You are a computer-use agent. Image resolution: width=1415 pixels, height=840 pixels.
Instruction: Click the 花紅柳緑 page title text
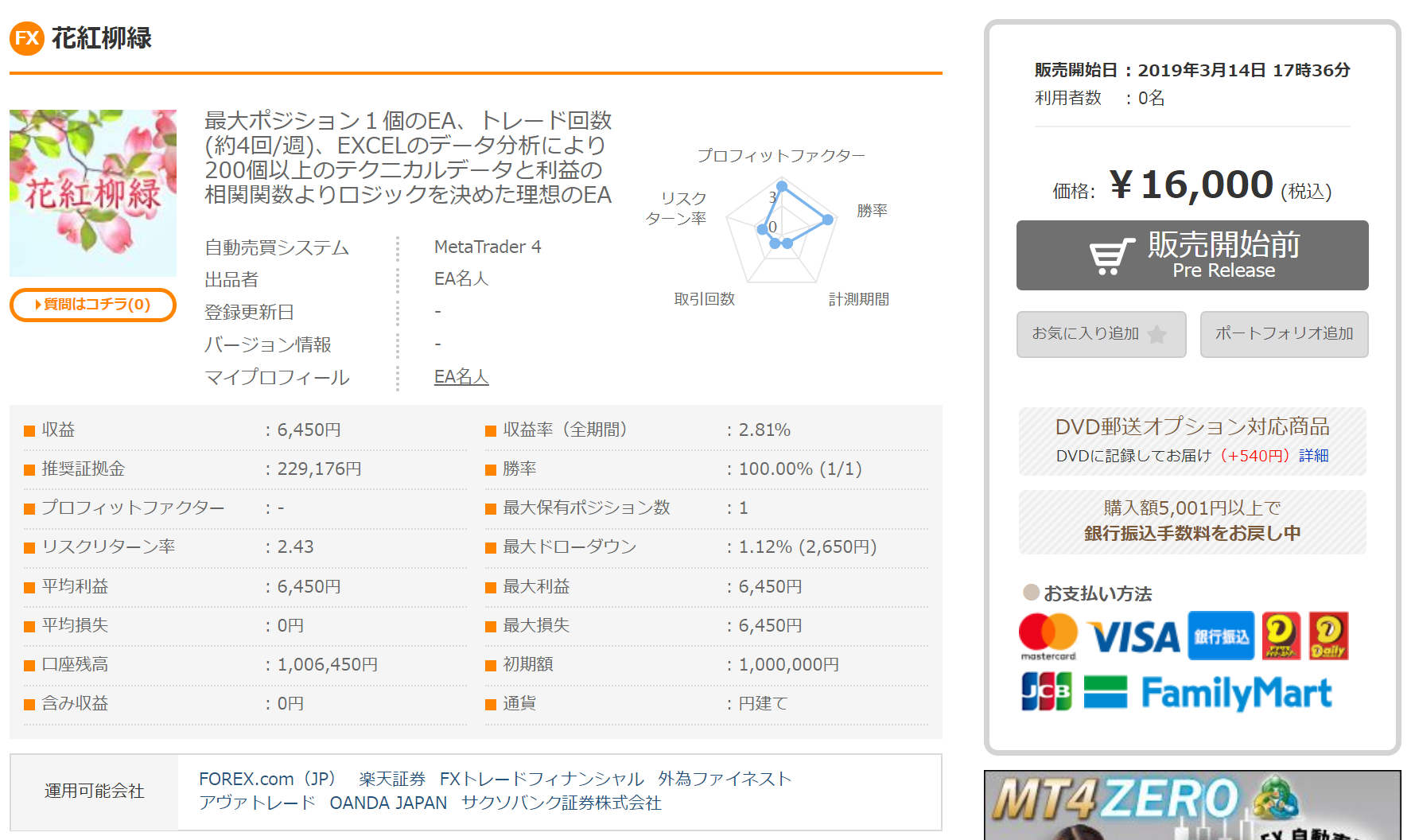(102, 38)
